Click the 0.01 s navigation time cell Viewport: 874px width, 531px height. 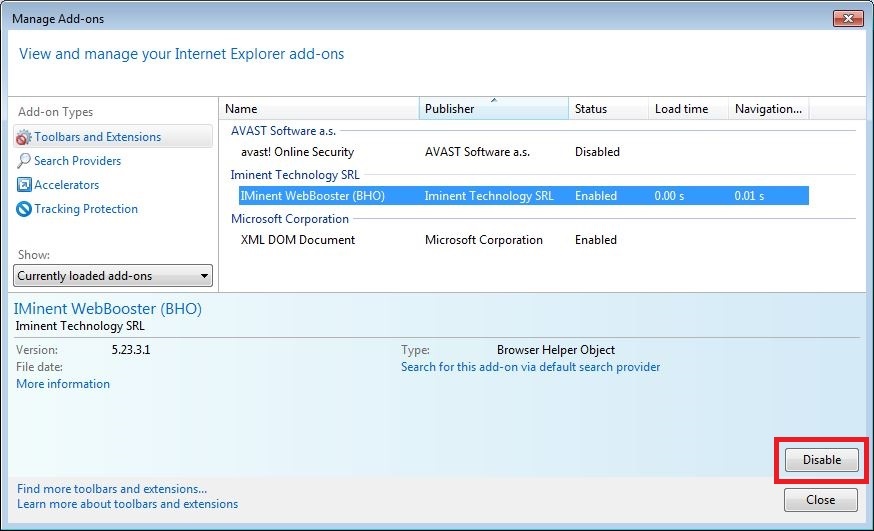coord(749,196)
